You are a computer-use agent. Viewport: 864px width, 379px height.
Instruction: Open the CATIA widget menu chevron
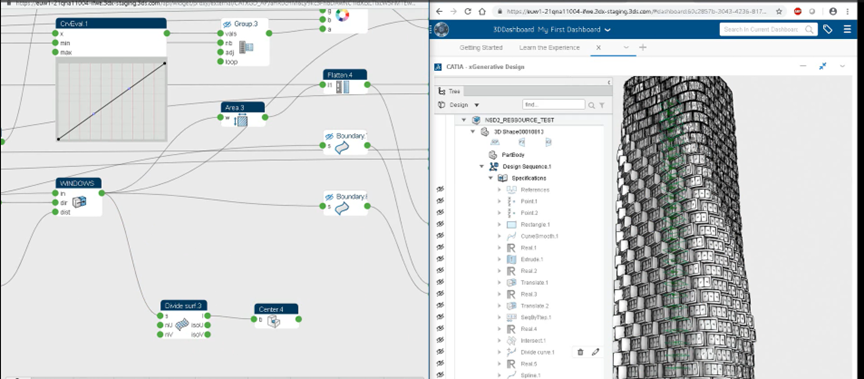[x=842, y=66]
